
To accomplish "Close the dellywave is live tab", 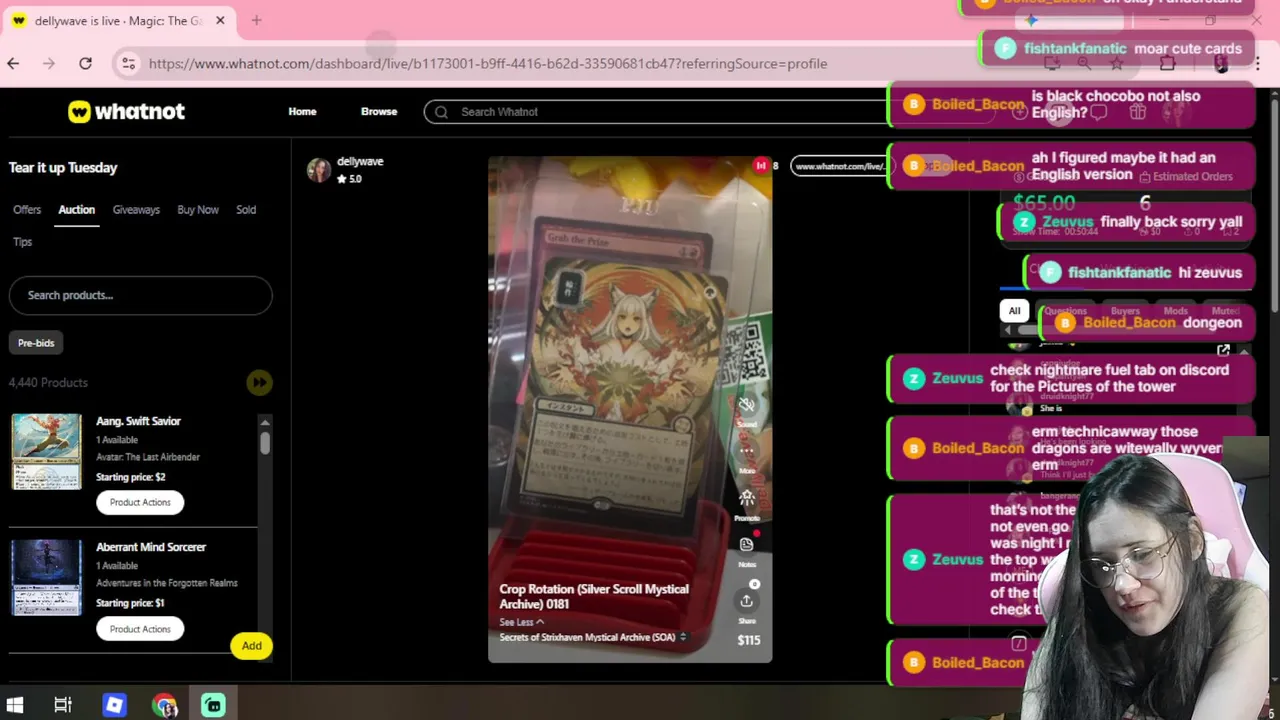I will tap(220, 20).
